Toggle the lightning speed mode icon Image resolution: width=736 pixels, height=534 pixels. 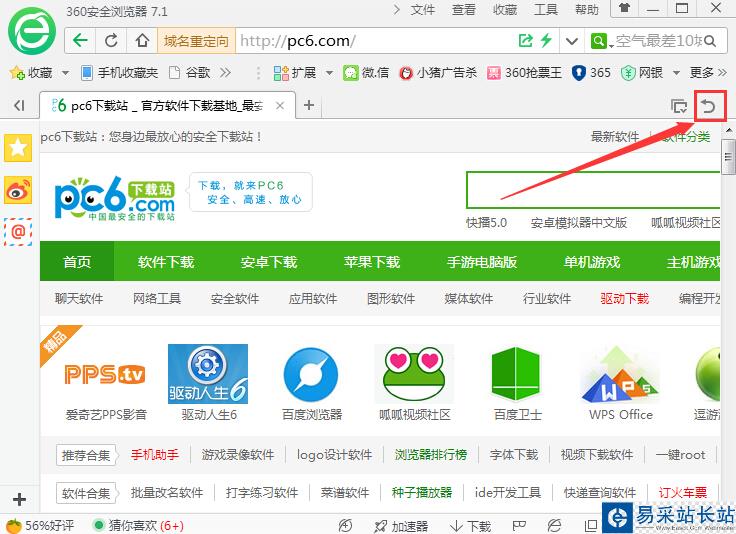pos(546,40)
